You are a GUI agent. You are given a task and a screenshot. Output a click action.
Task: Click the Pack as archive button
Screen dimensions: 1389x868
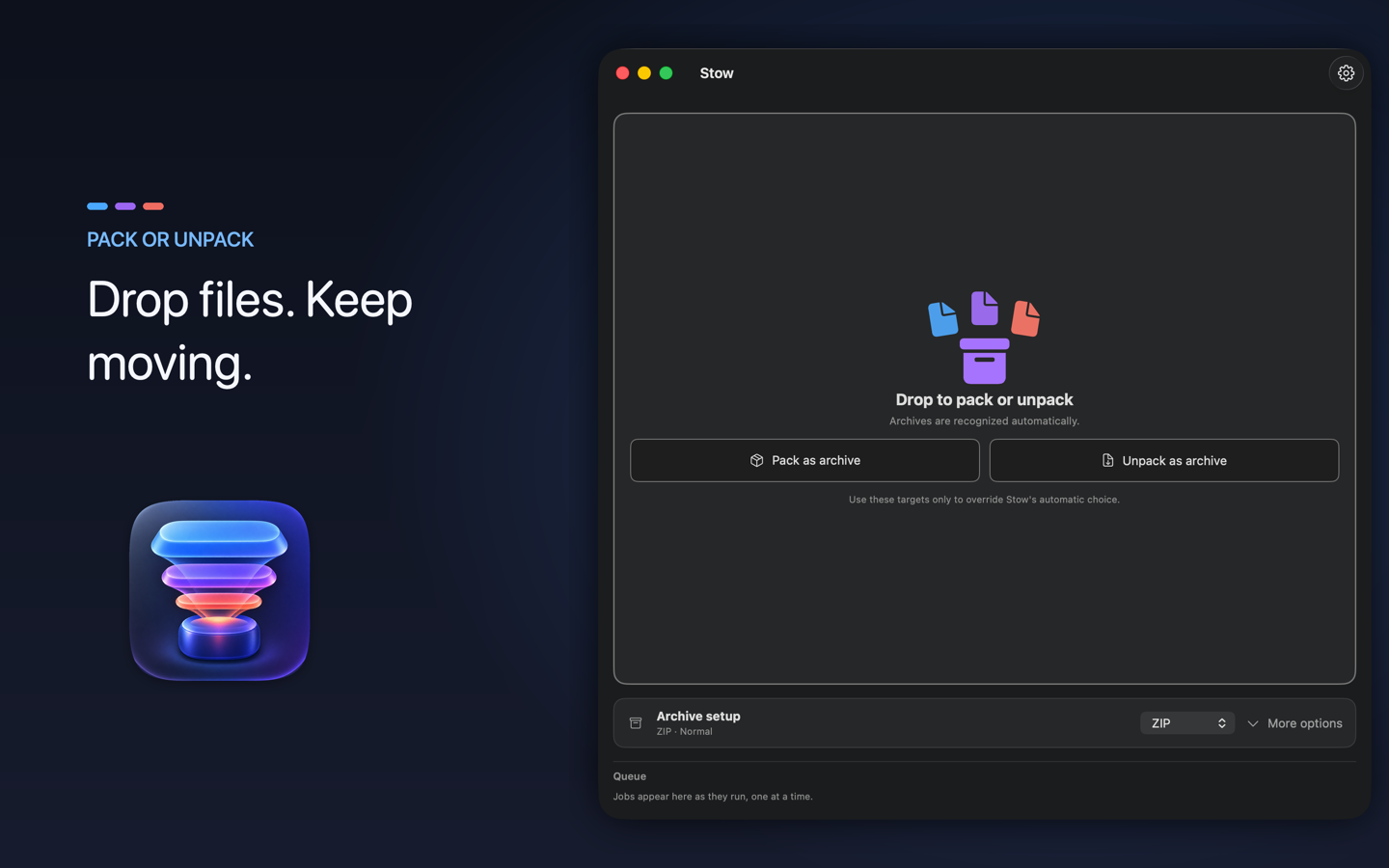804,460
